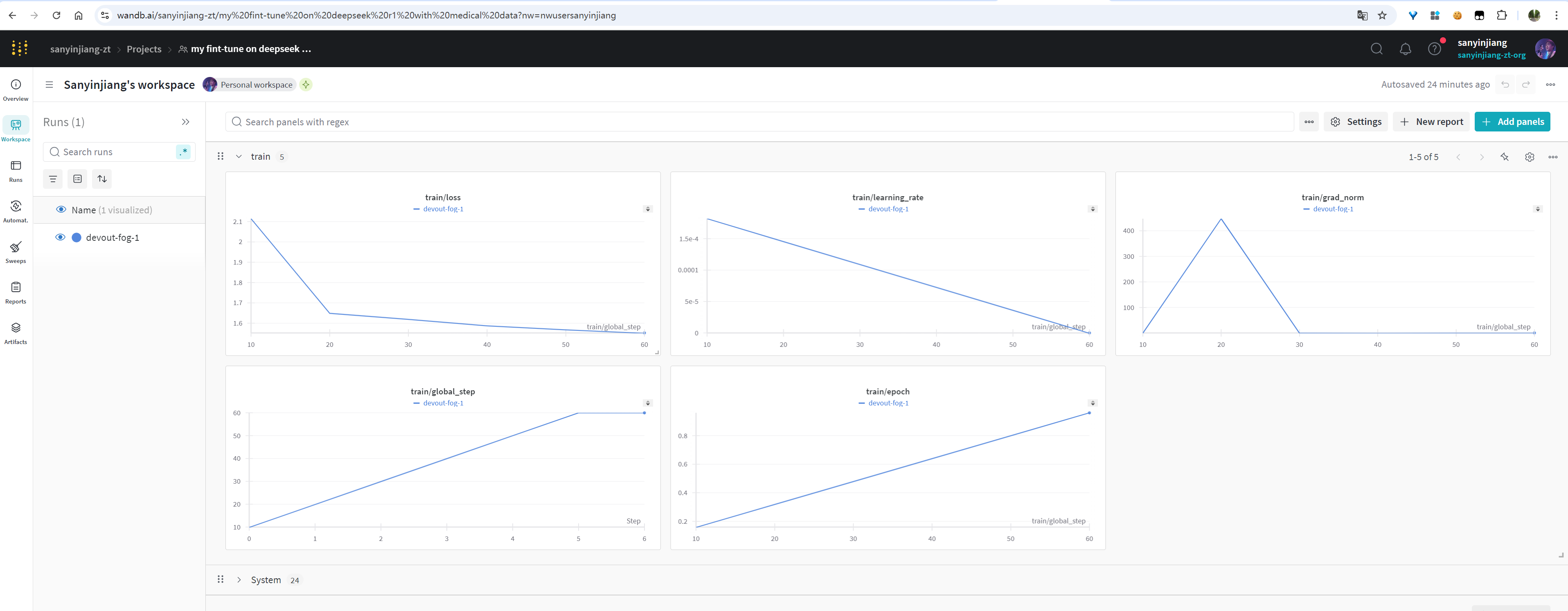Viewport: 1568px width, 611px height.
Task: Open the Sweeps sidebar icon
Action: click(16, 251)
